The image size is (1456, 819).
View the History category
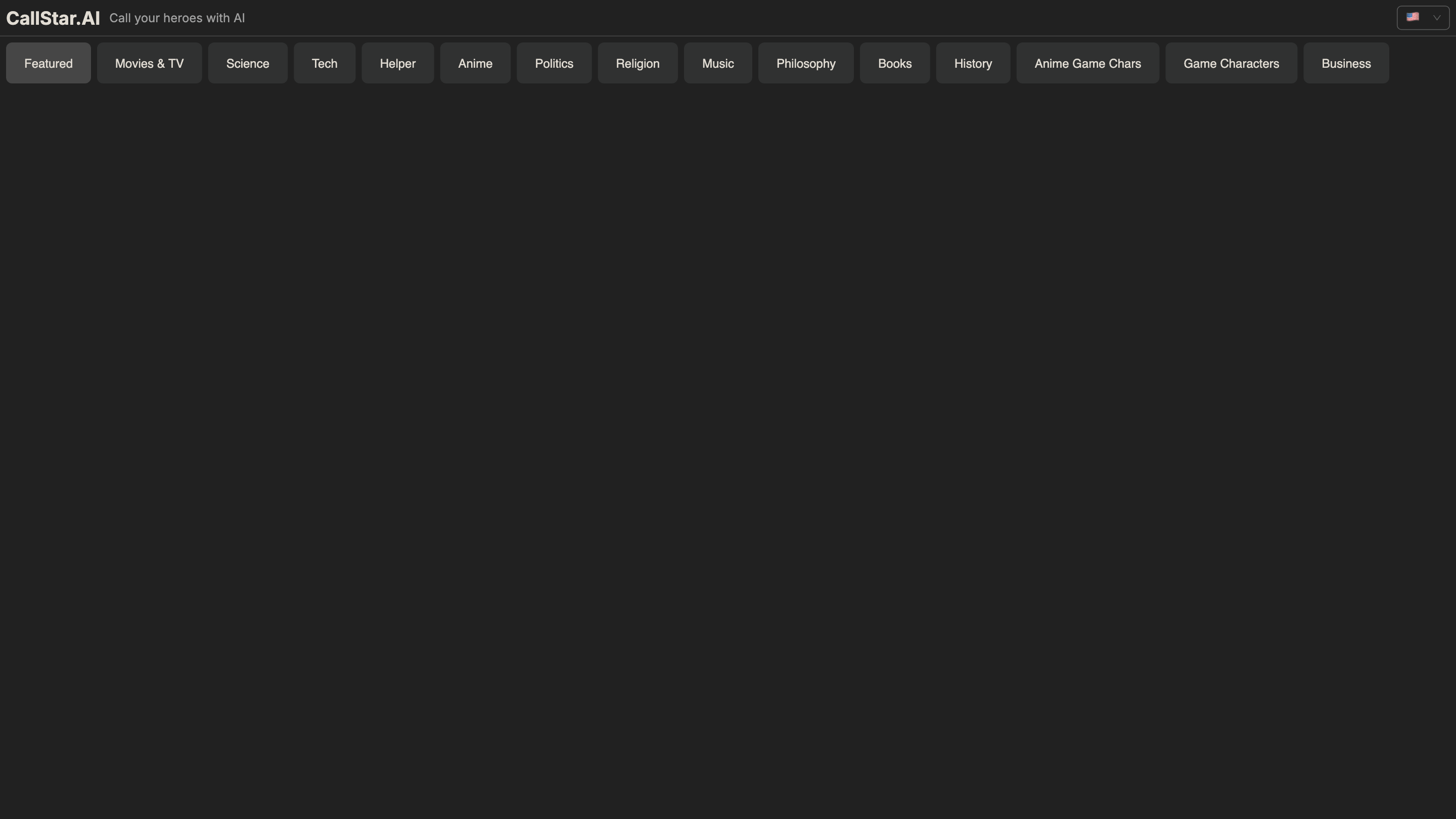973,63
